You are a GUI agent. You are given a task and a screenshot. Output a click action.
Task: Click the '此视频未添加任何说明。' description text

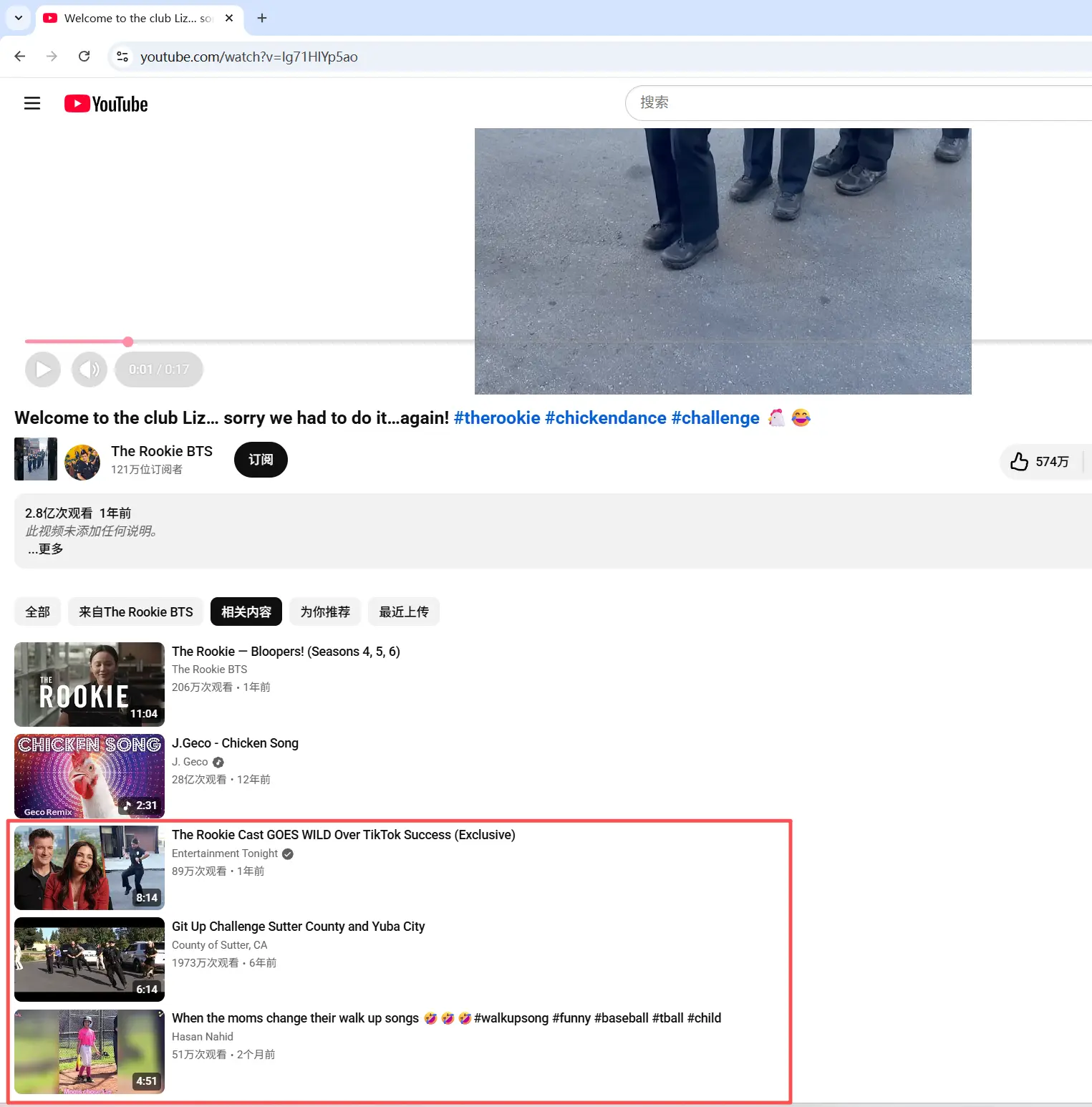(x=92, y=531)
